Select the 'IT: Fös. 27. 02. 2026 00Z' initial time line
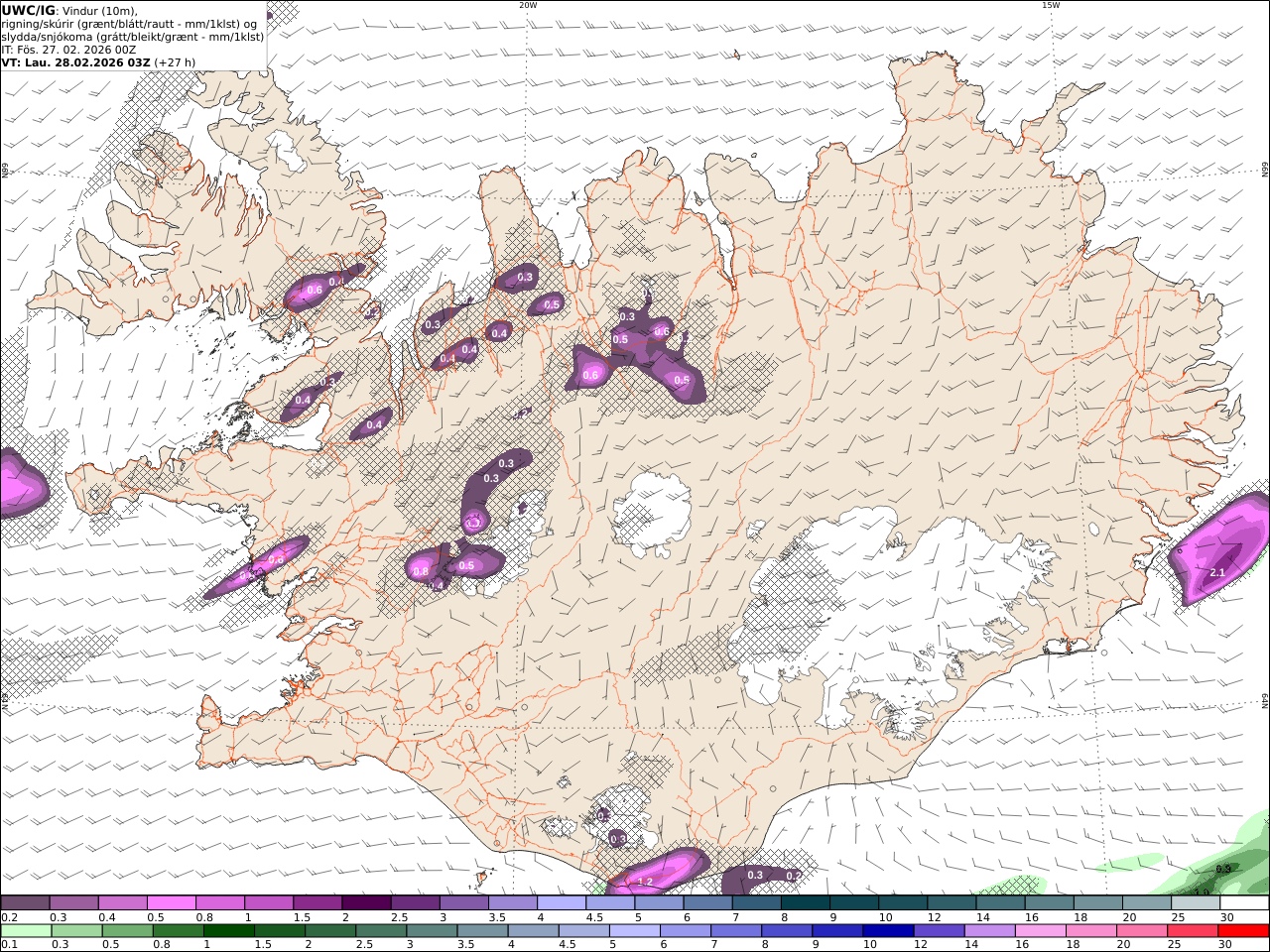This screenshot has width=1270, height=952. click(69, 50)
